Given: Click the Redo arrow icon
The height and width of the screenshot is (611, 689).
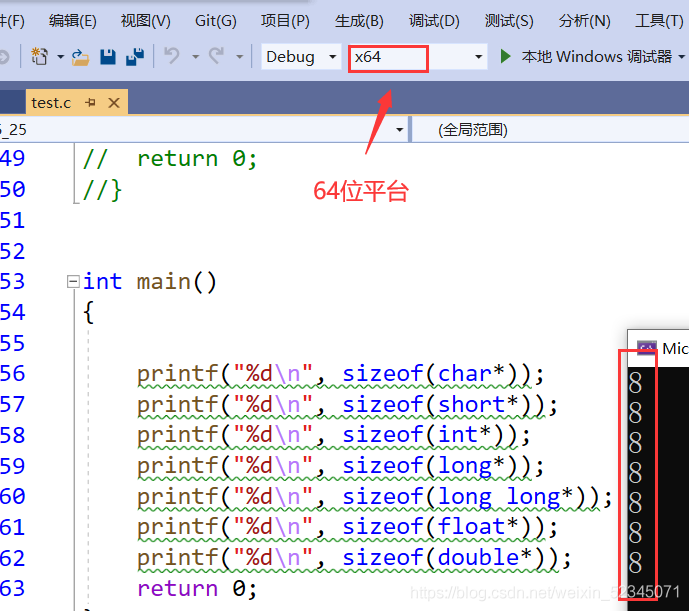Looking at the screenshot, I should coord(217,56).
